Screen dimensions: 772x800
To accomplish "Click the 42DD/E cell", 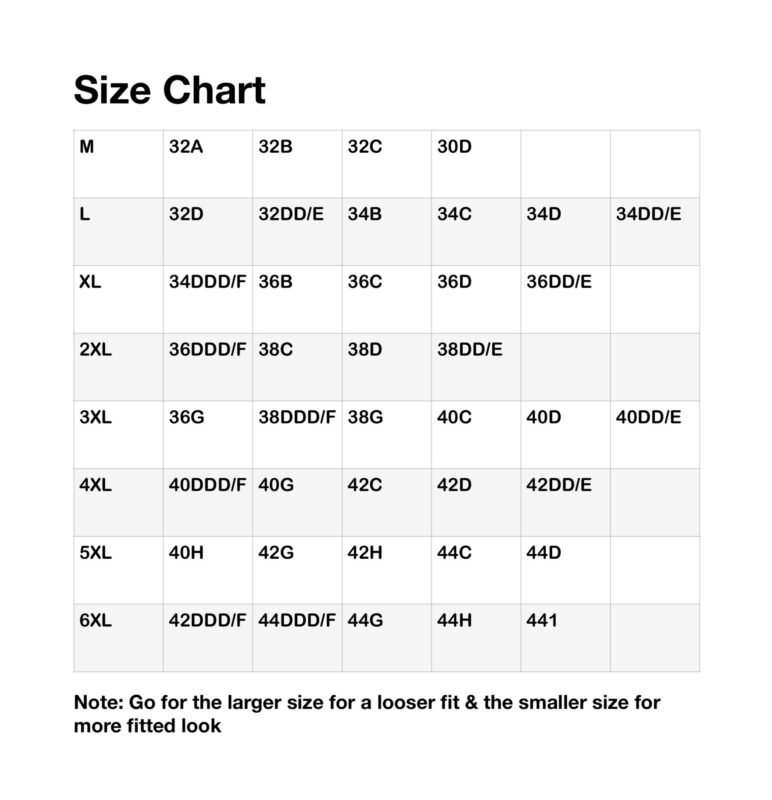I will click(559, 485).
